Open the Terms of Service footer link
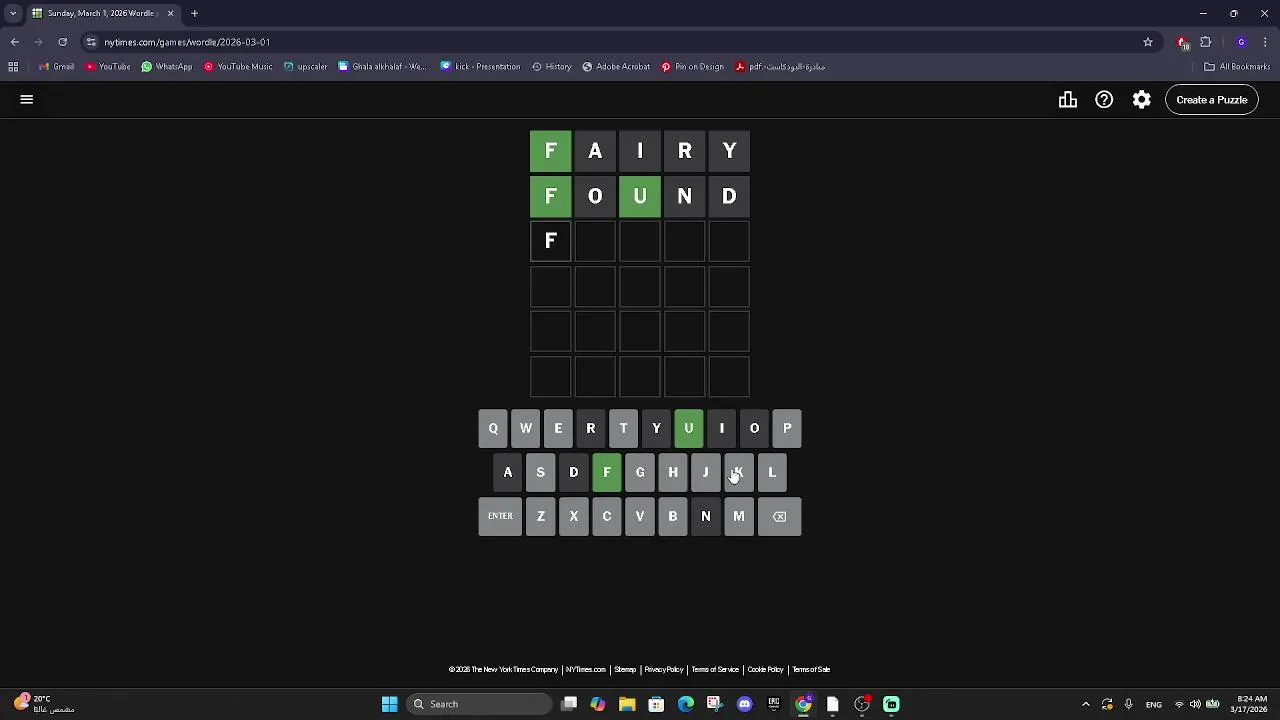The image size is (1280, 720). [x=715, y=670]
